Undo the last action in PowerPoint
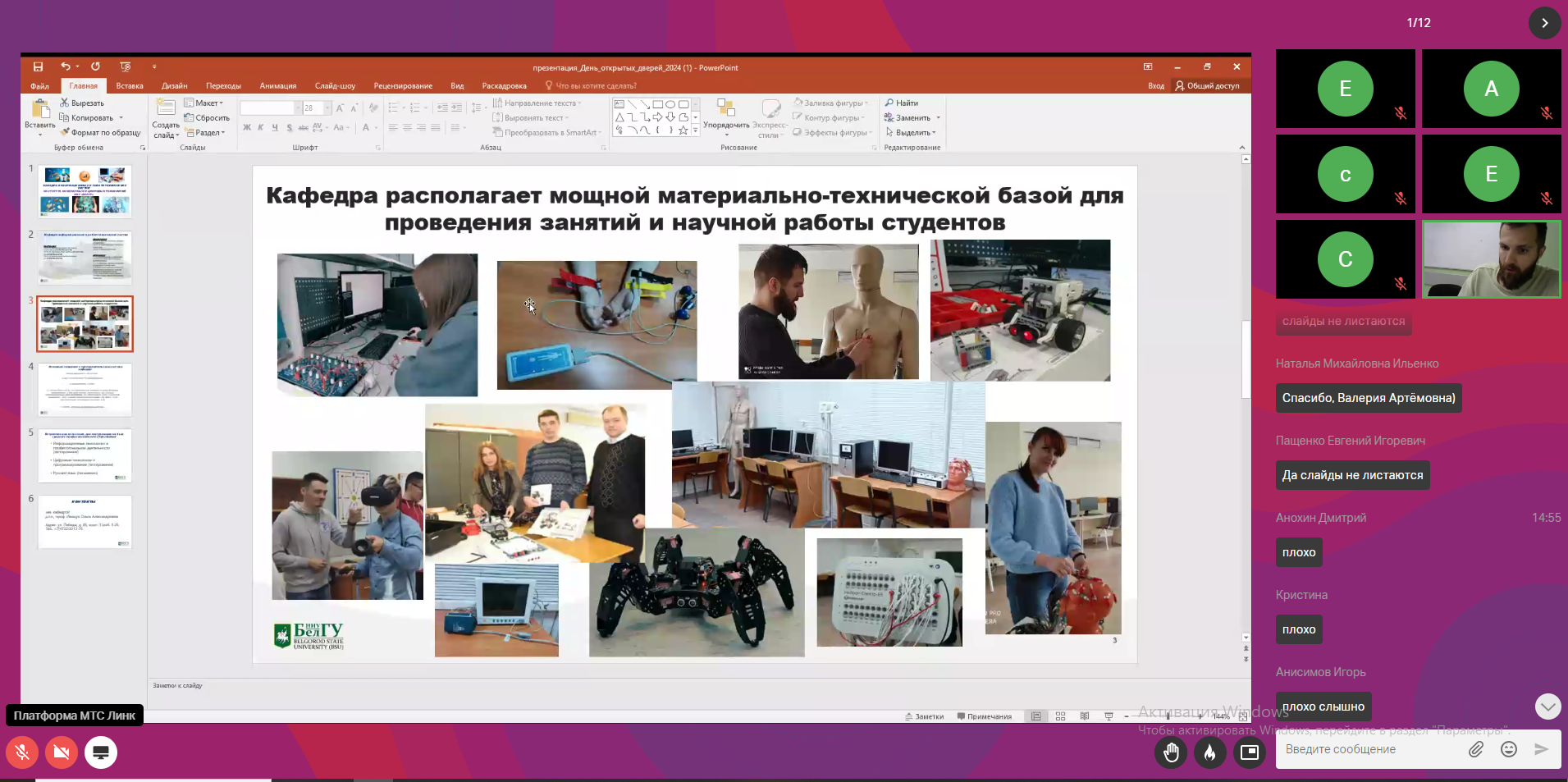Screen dimensions: 1568x782 click(x=65, y=66)
